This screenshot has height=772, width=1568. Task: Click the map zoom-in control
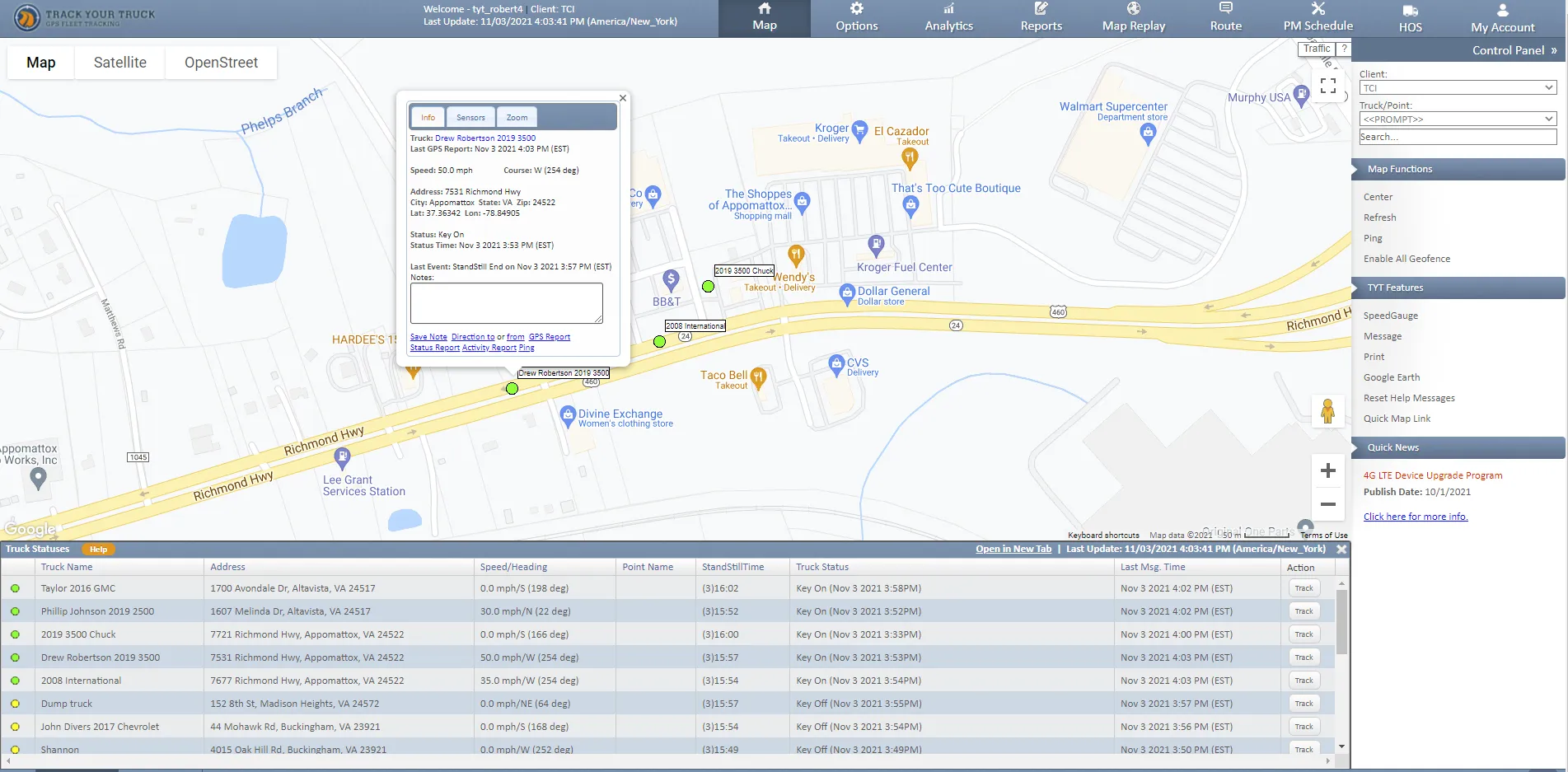click(1327, 470)
